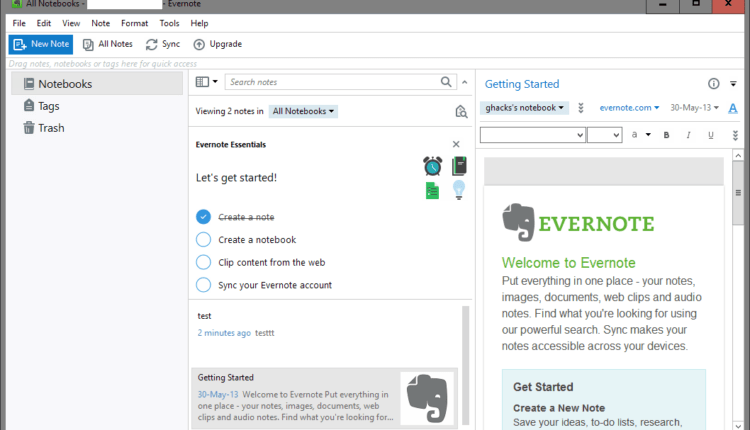Image resolution: width=750 pixels, height=430 pixels.
Task: Click the alarm clock reminder icon
Action: click(x=432, y=165)
